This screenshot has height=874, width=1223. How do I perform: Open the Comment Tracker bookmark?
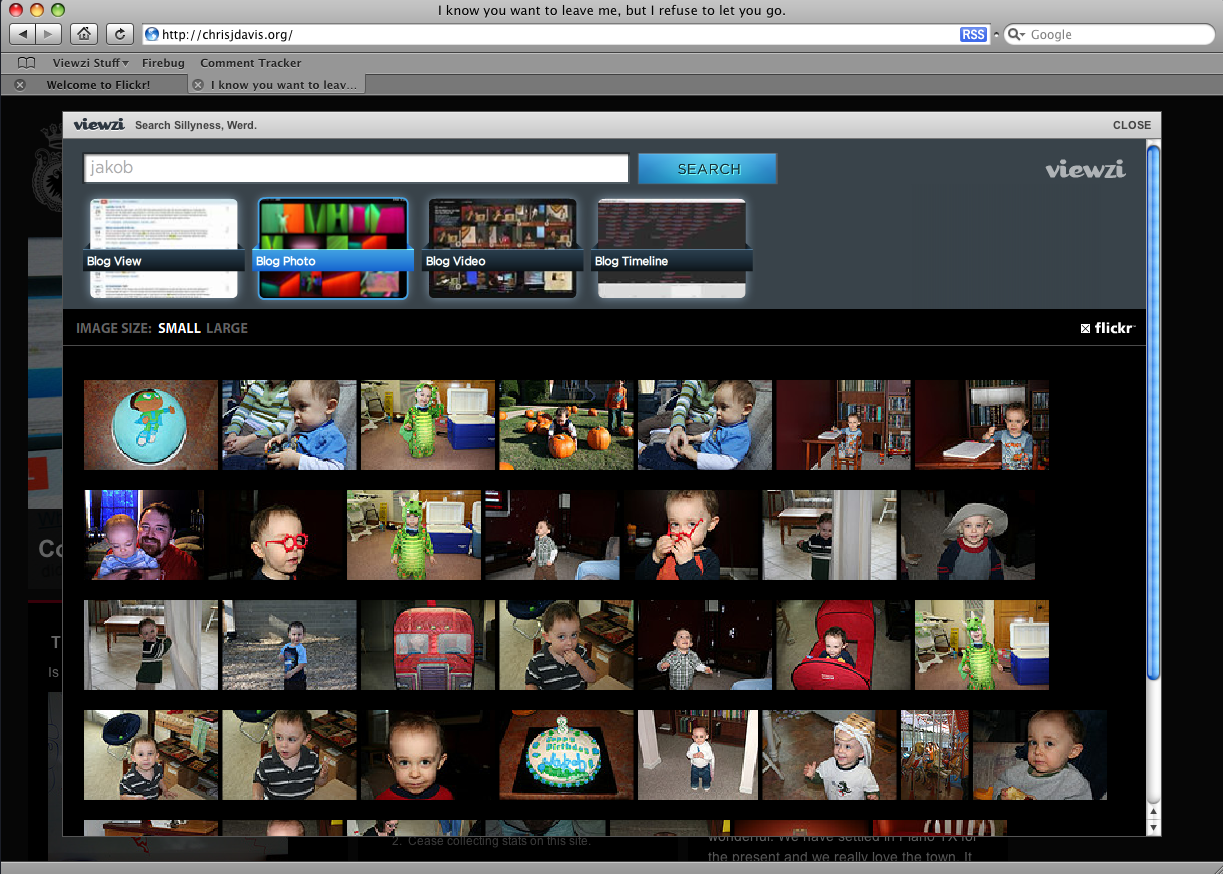click(251, 63)
